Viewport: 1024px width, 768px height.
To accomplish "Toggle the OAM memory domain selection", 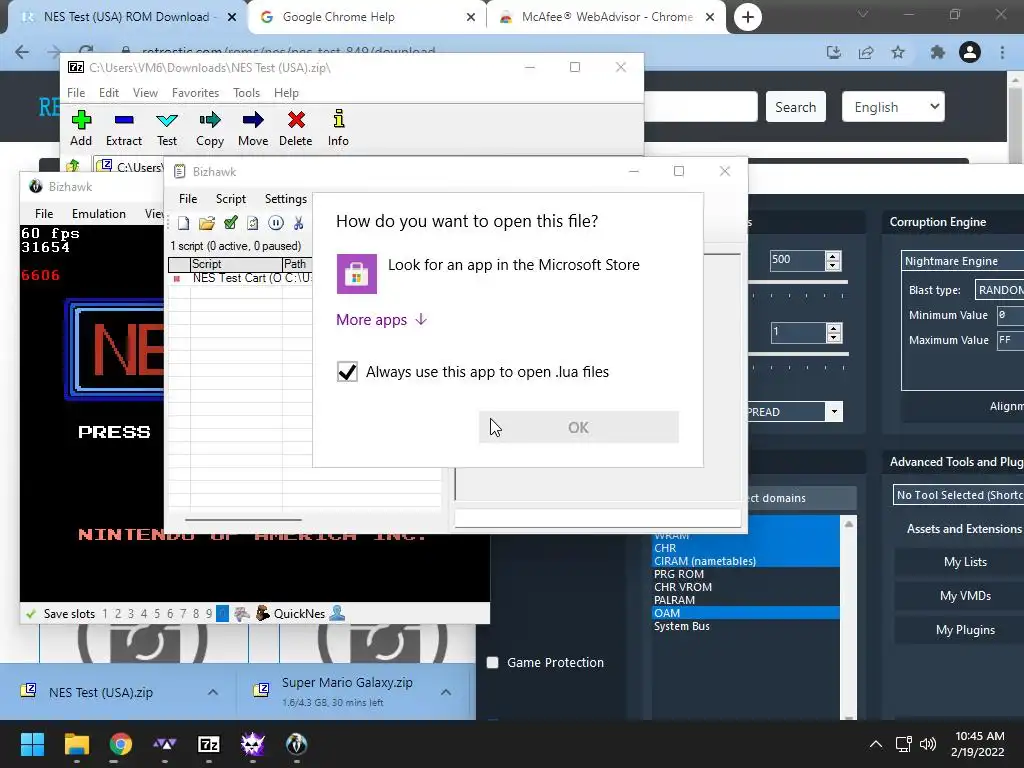I will tap(746, 613).
